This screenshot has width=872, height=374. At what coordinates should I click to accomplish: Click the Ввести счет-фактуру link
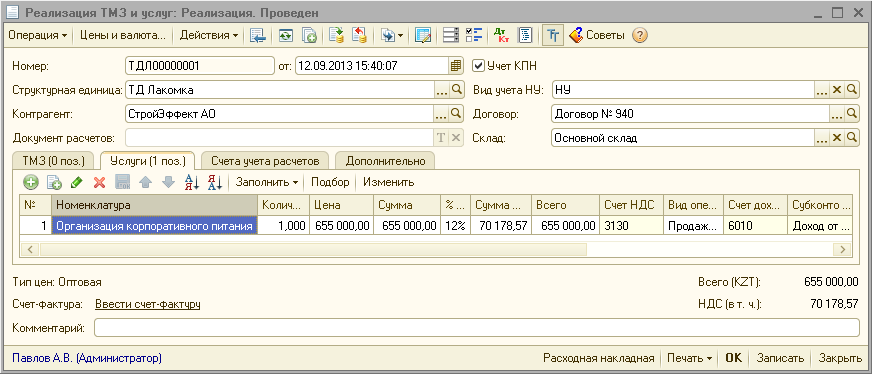coord(147,304)
